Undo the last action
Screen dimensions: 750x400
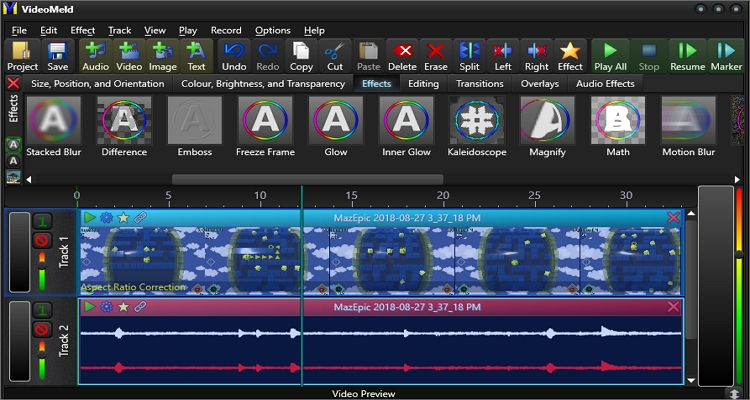(x=234, y=56)
